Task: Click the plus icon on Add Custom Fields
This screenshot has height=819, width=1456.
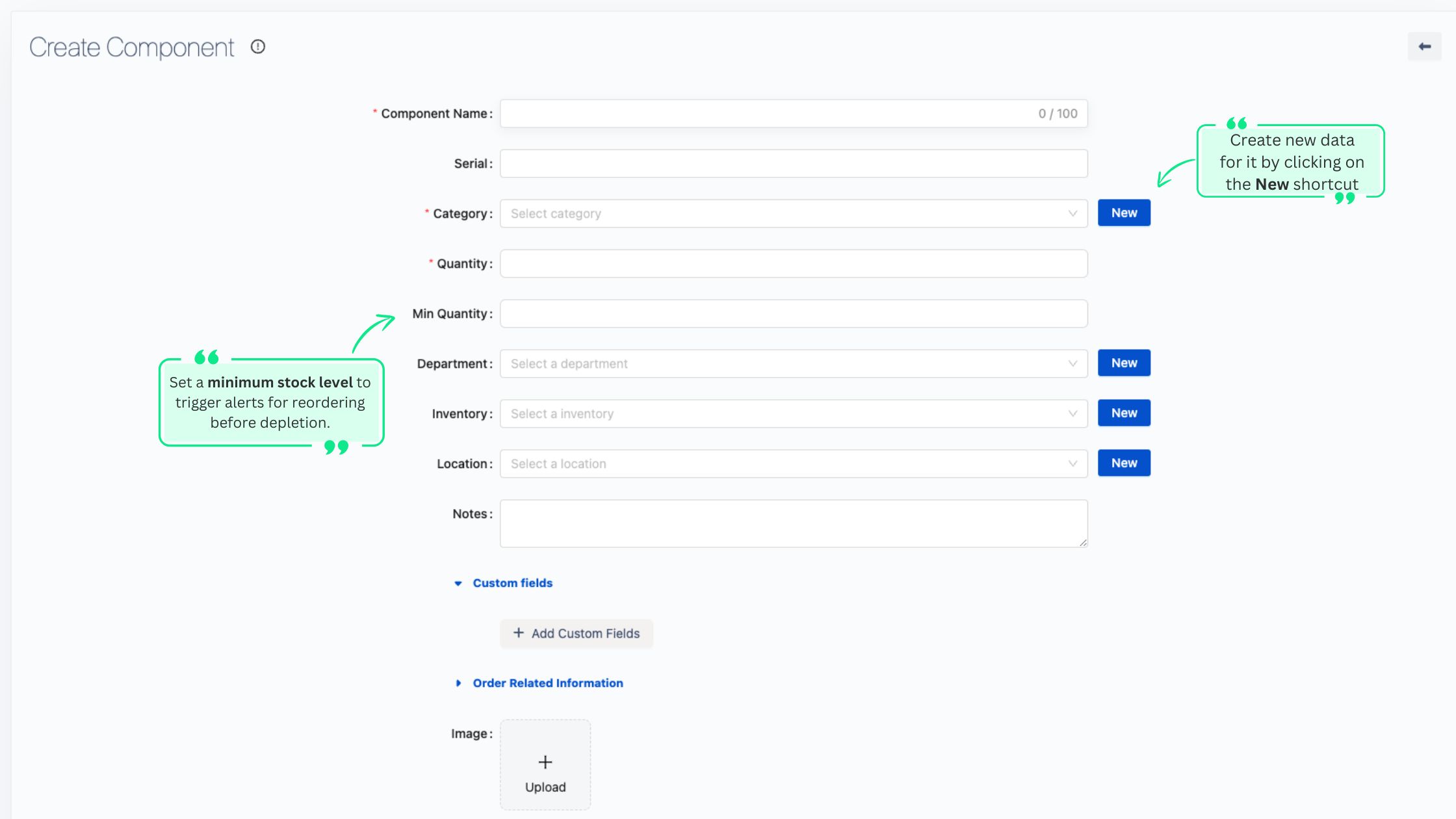Action: point(518,632)
